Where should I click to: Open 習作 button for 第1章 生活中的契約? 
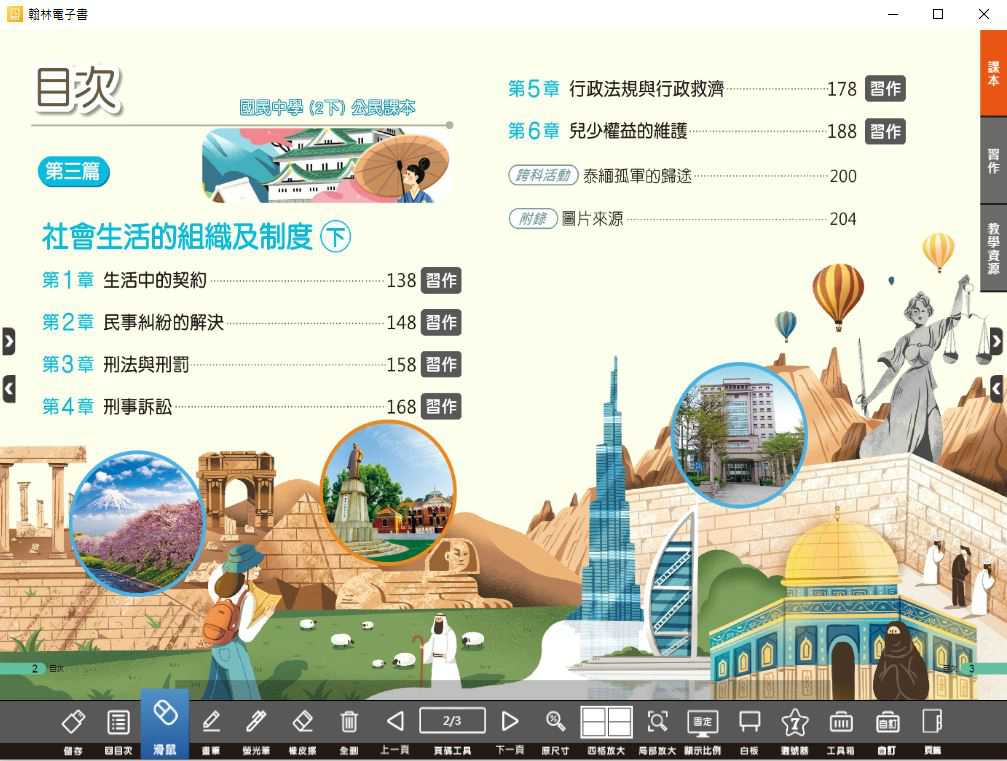tap(441, 281)
